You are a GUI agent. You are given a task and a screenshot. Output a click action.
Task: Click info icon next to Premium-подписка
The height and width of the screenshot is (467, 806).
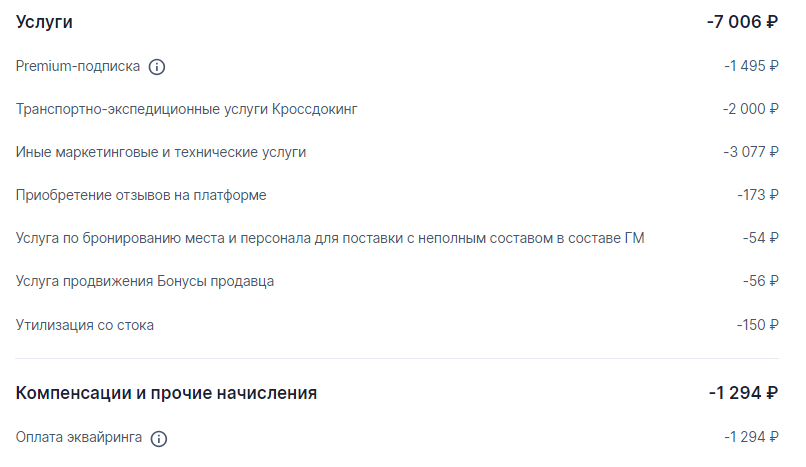click(x=157, y=67)
